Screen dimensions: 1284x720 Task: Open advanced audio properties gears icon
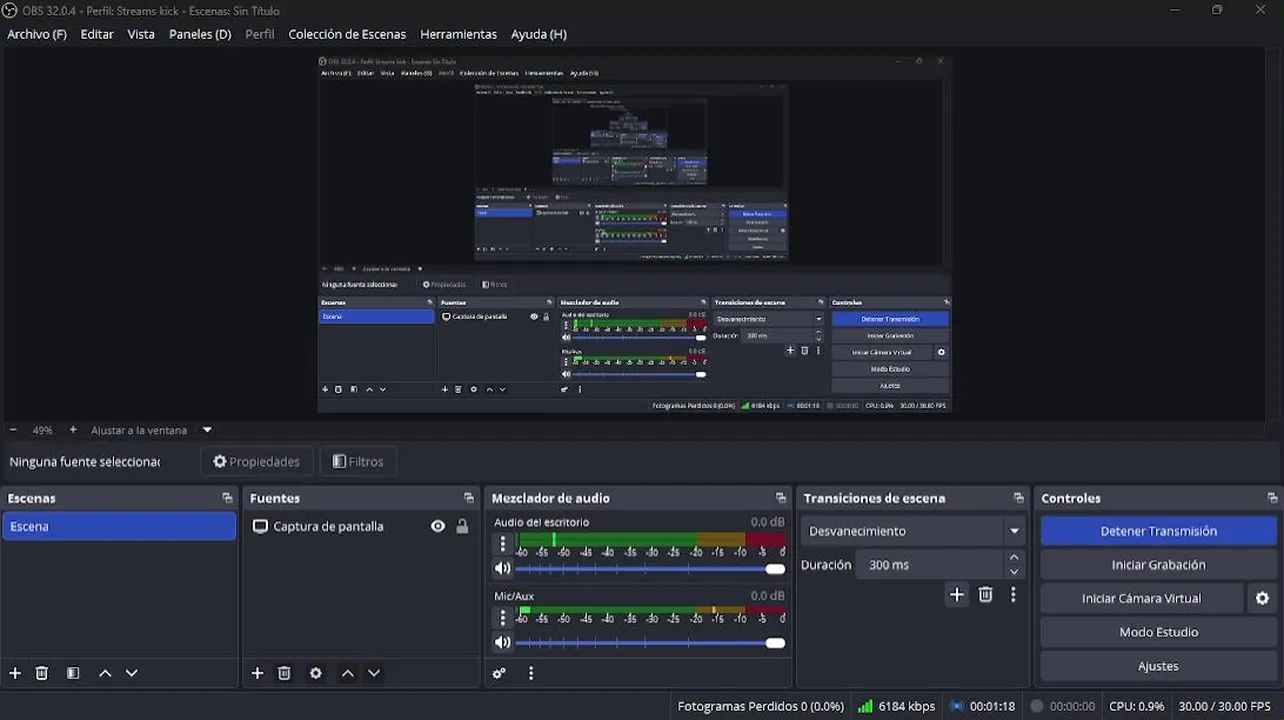499,673
